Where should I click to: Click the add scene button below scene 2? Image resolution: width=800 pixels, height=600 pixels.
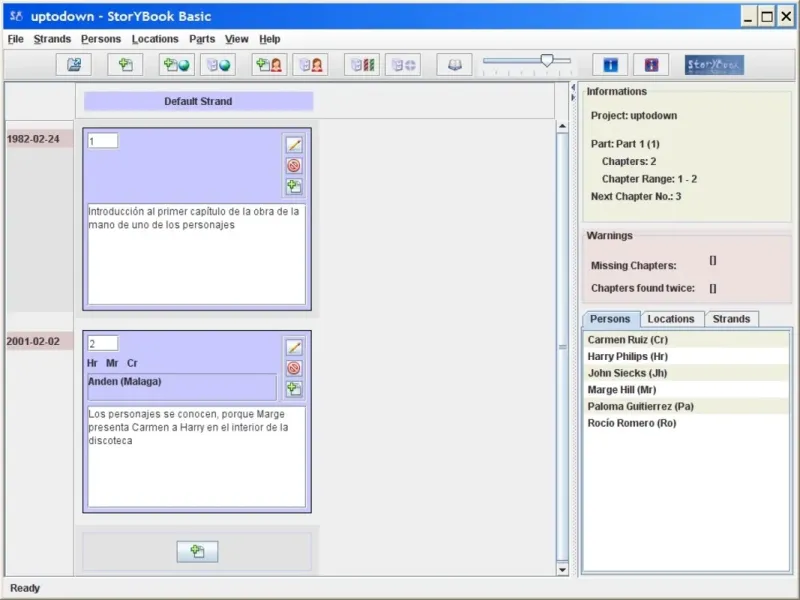coord(197,552)
